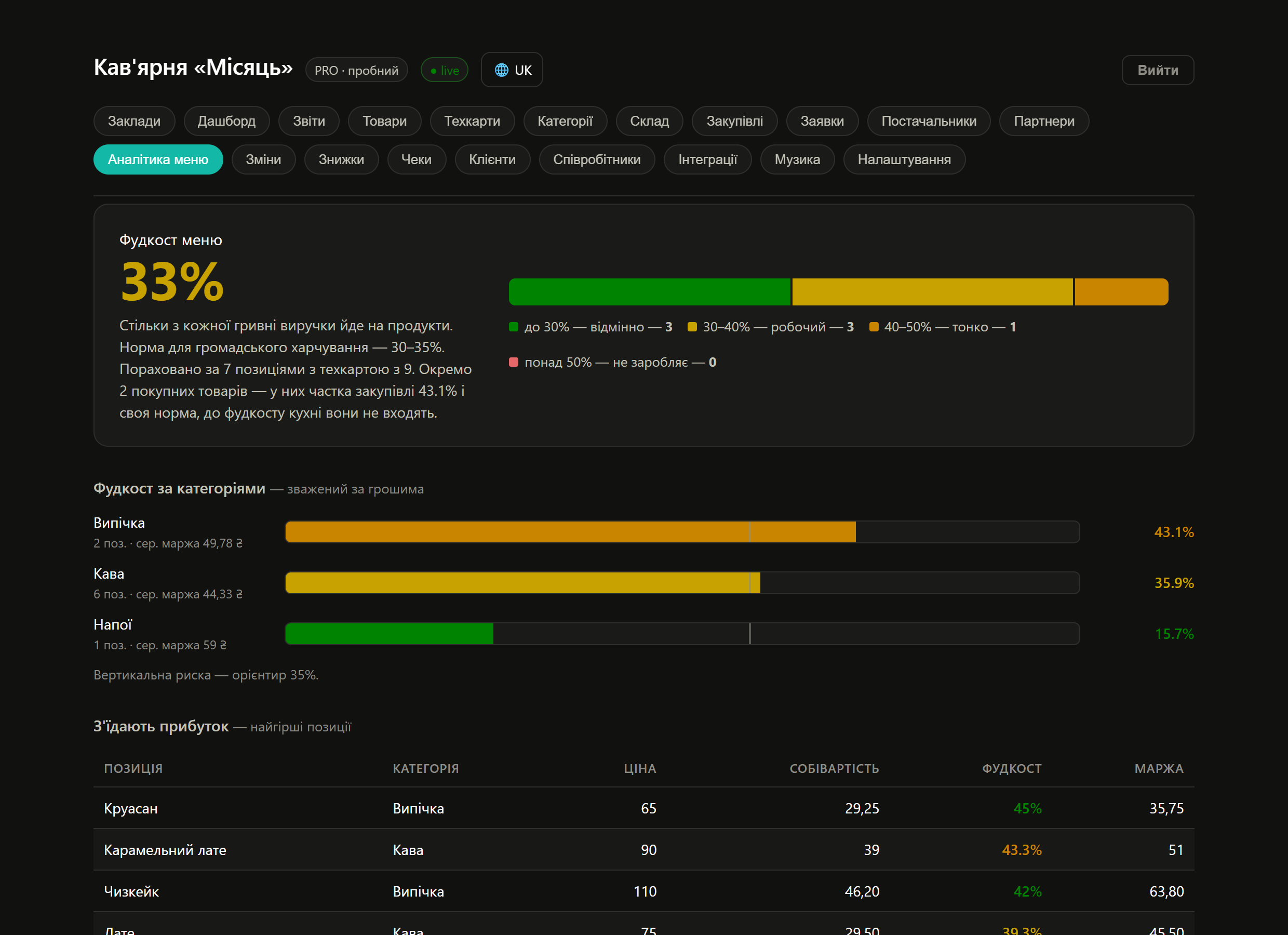Select the Карамельний лате table row
1288x935 pixels.
pyautogui.click(x=644, y=850)
